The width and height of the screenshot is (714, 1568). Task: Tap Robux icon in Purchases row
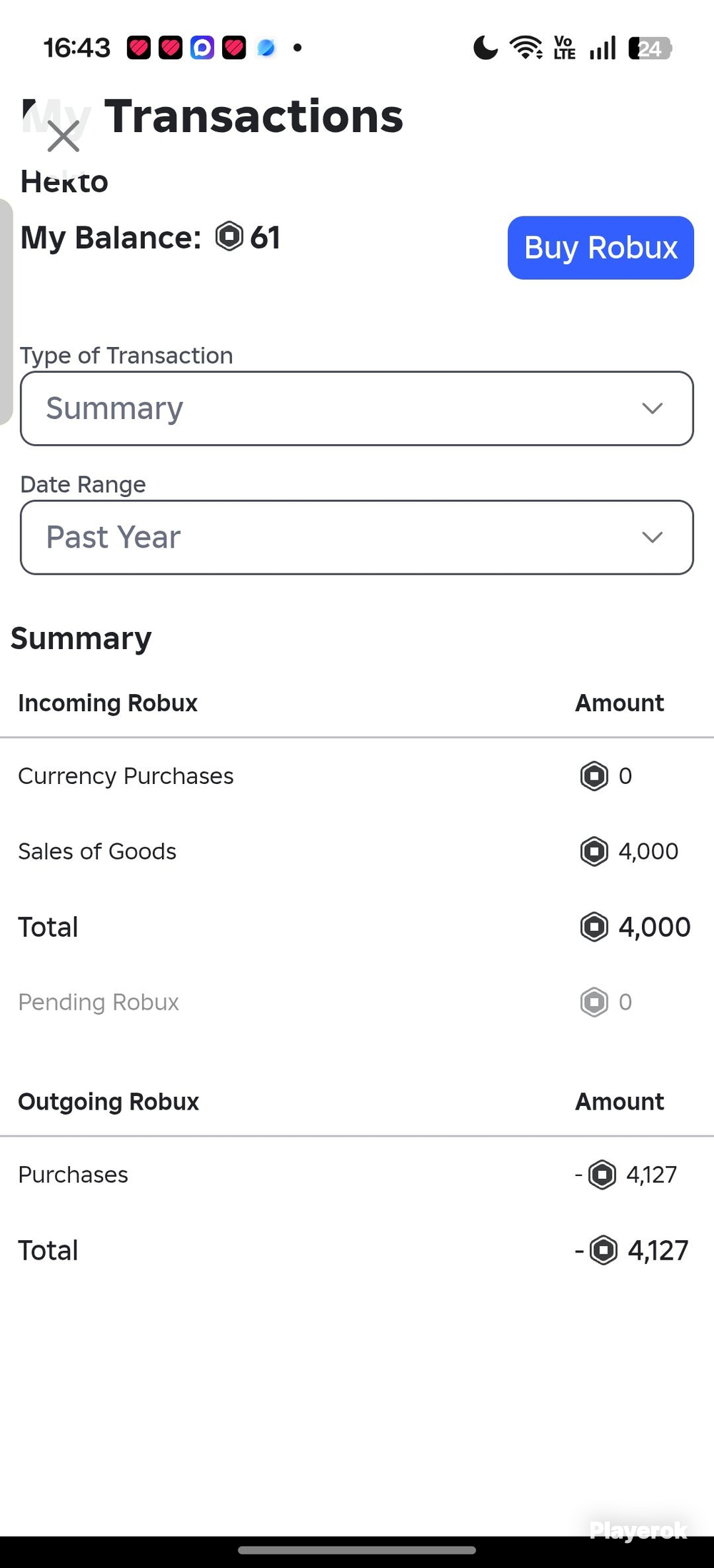coord(602,1175)
